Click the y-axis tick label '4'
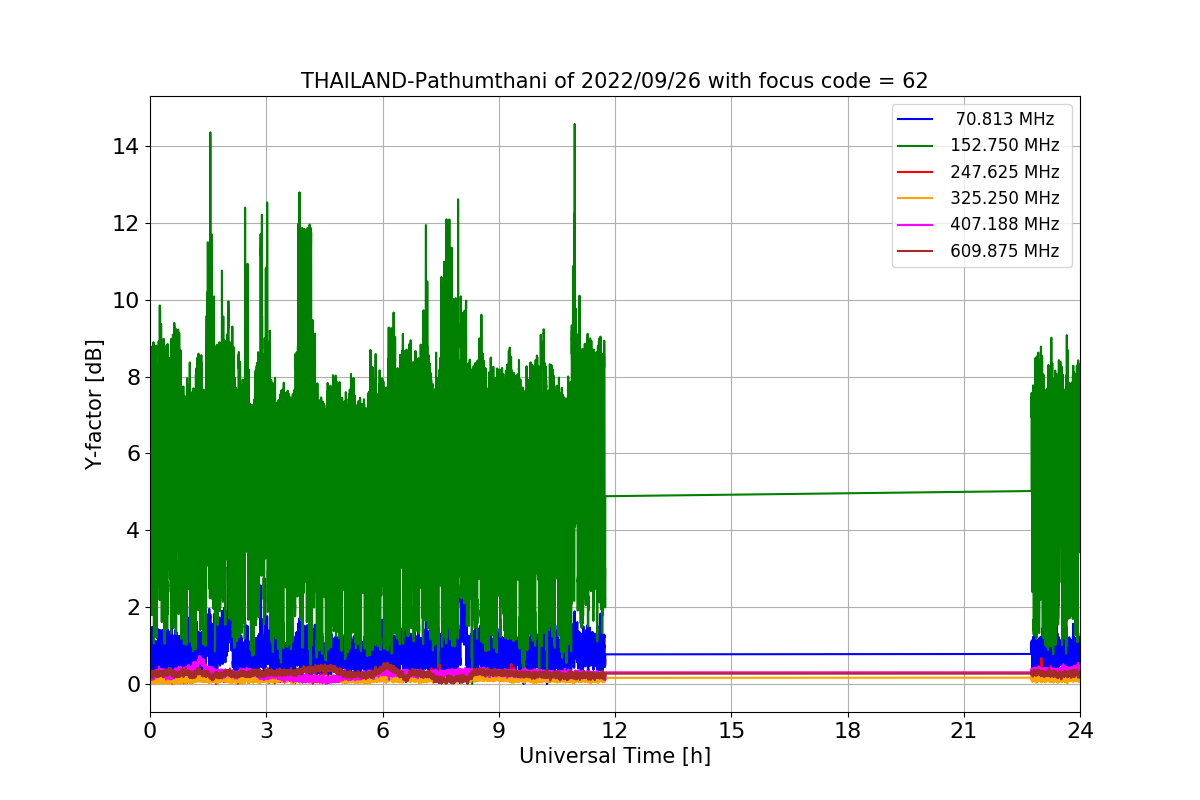 coord(135,530)
